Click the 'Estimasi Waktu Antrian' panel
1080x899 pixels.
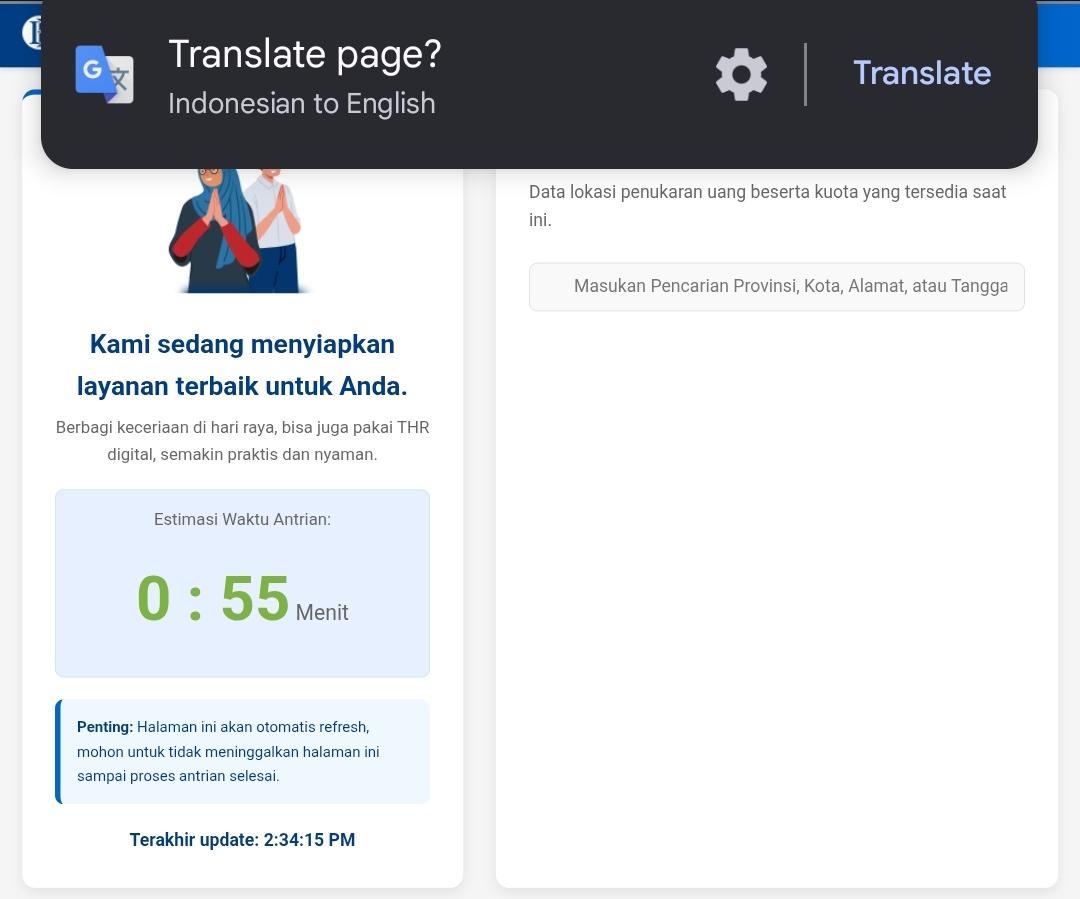tap(241, 583)
